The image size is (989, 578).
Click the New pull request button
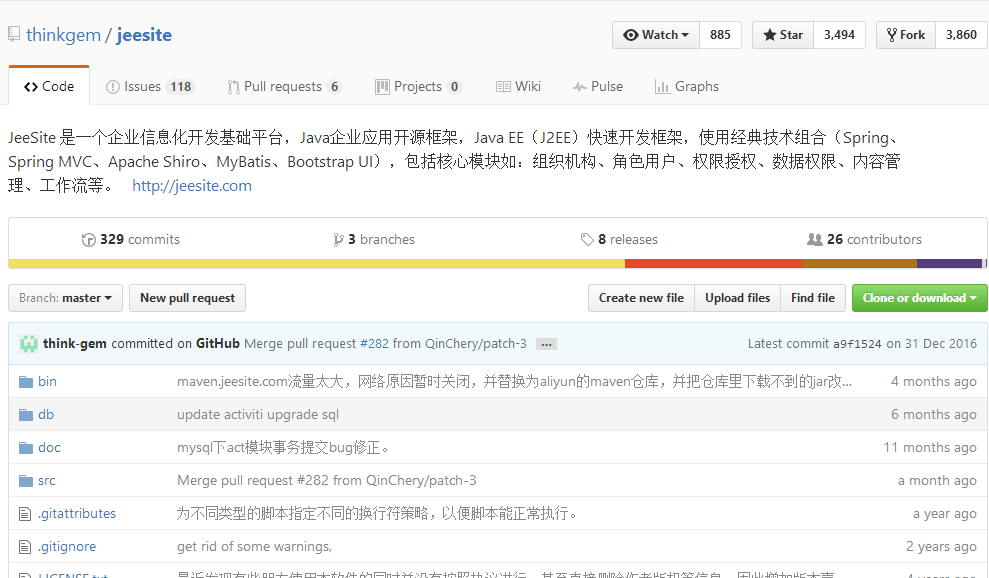click(x=187, y=298)
